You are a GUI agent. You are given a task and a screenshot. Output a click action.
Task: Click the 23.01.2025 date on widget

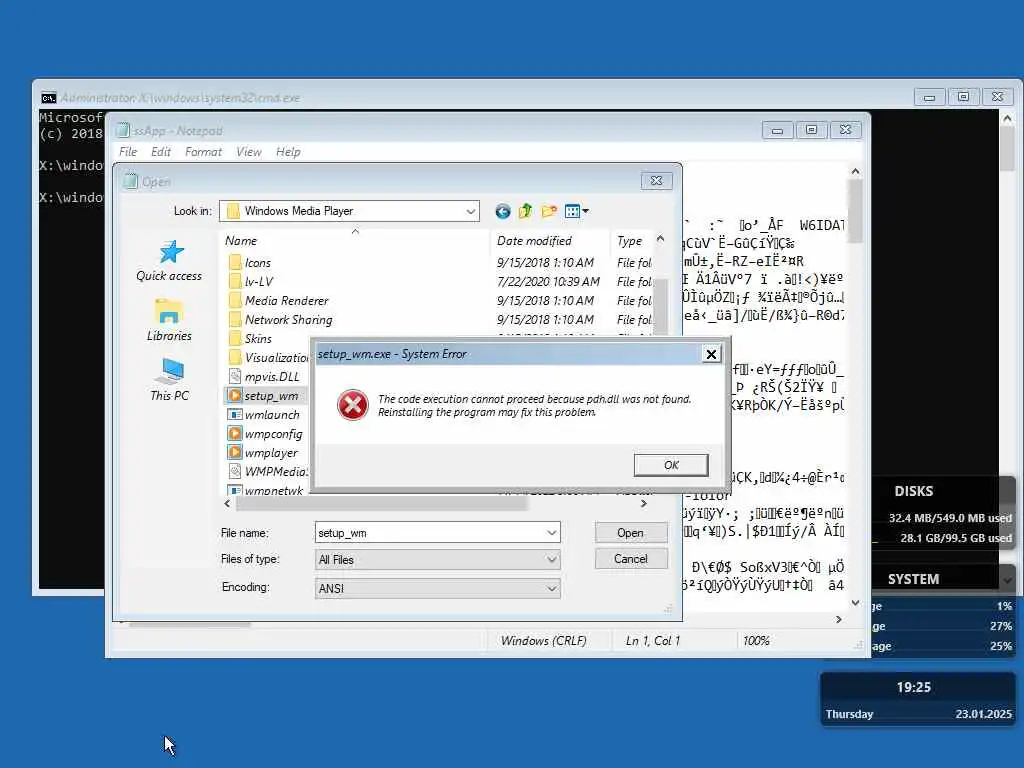[984, 714]
